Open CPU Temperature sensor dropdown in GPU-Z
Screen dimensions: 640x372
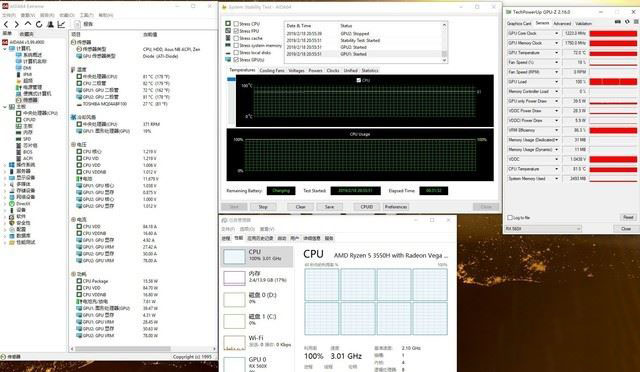[556, 169]
